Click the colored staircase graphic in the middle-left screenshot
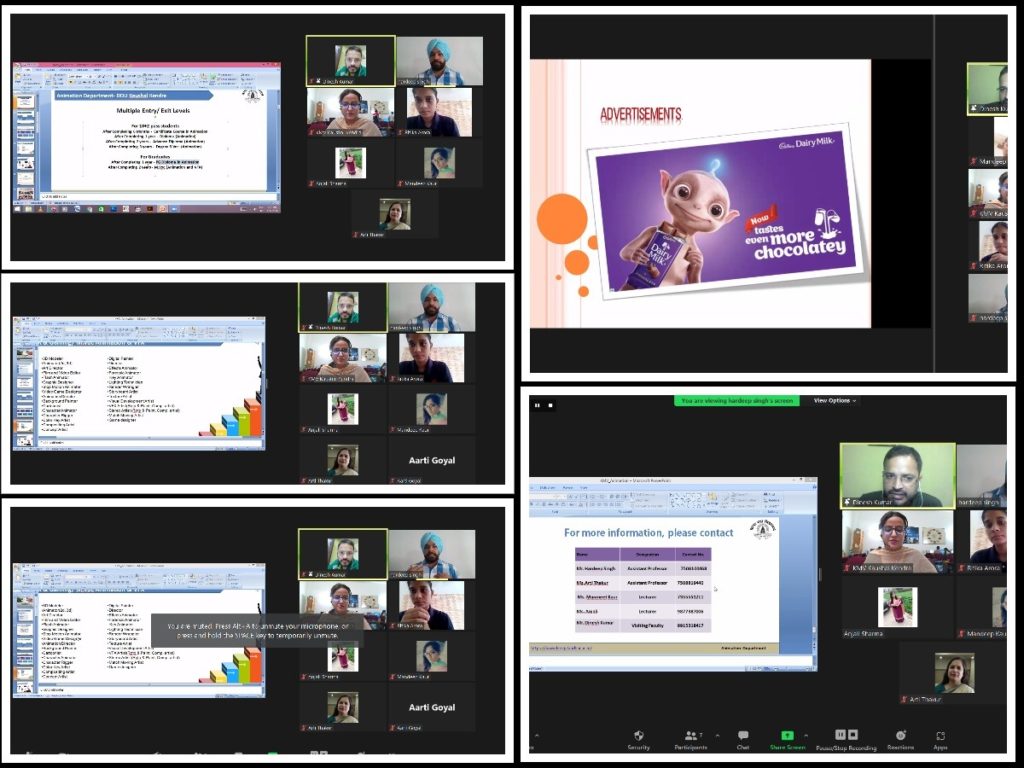This screenshot has height=768, width=1024. (230, 416)
